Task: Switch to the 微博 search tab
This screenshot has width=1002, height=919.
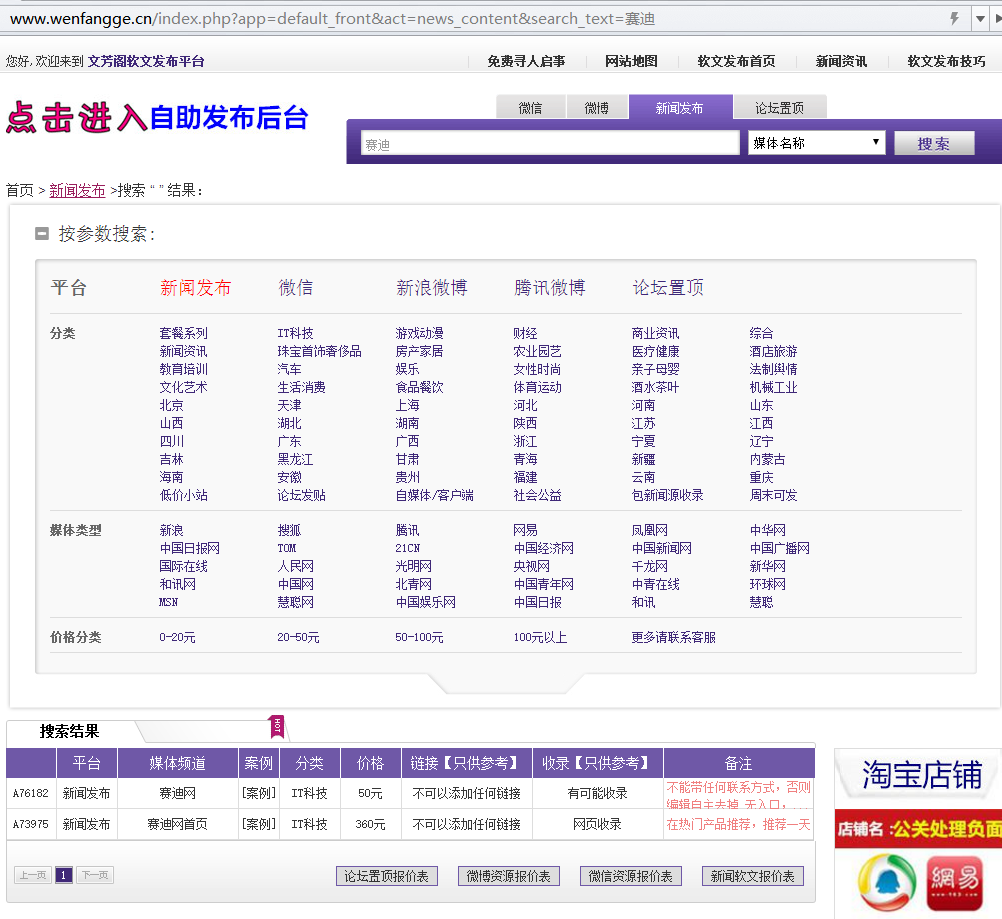Action: pyautogui.click(x=597, y=107)
